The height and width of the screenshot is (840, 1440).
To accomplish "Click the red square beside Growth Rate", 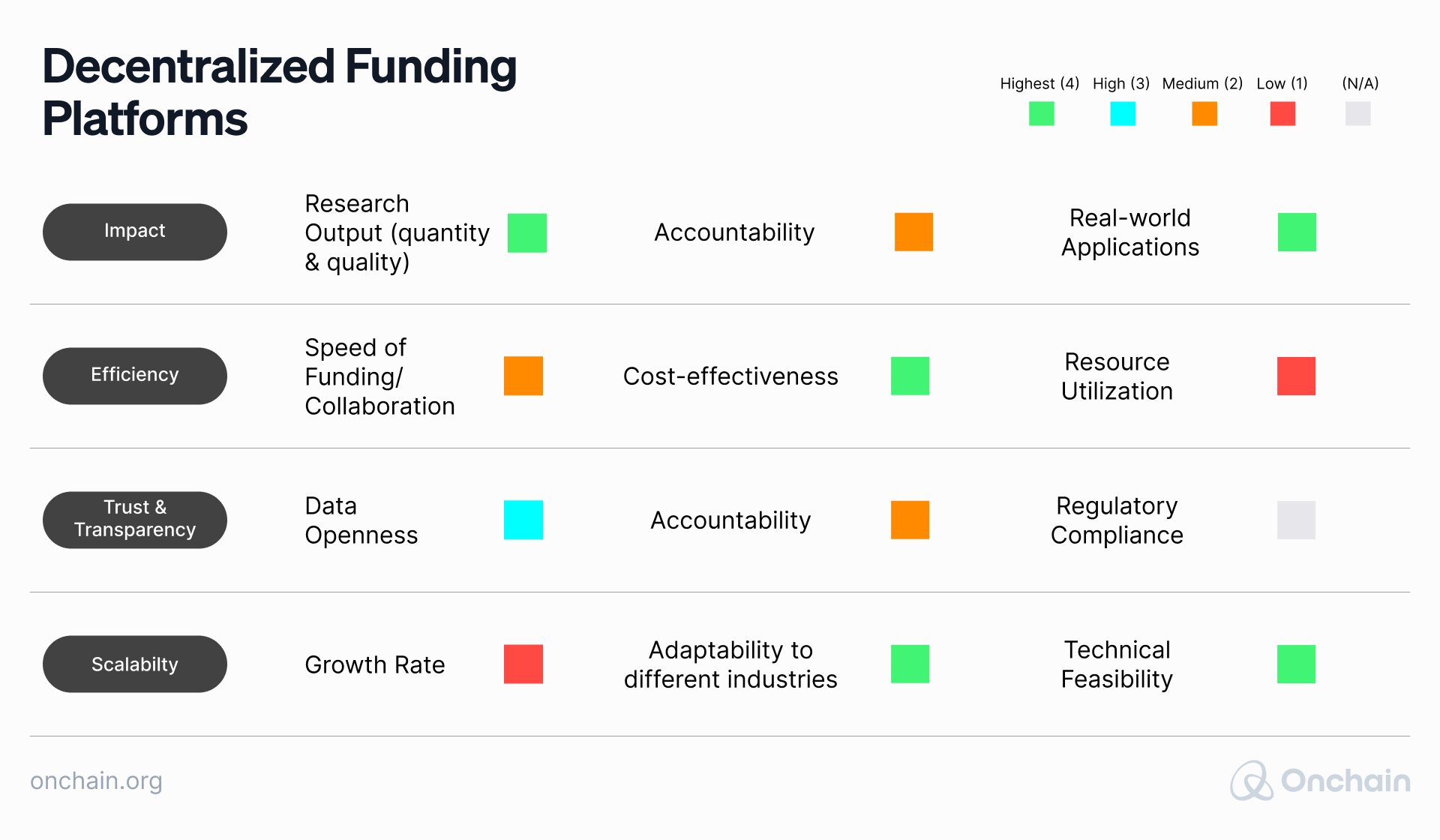I will 523,664.
